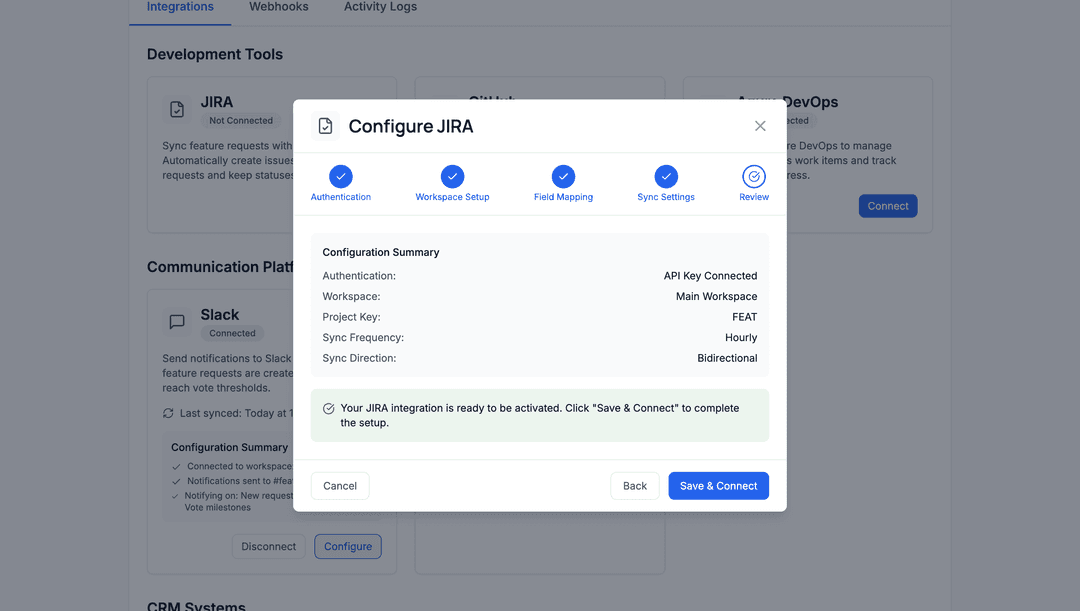
Task: Select the Review step icon in the stepper
Action: point(754,176)
